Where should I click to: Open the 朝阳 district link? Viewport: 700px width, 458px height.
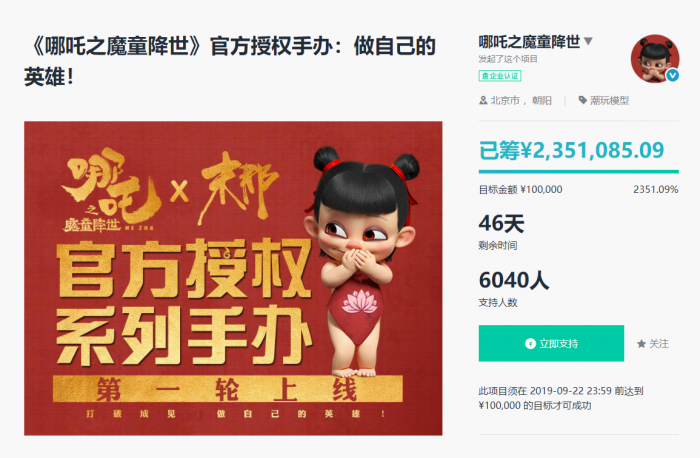[x=542, y=100]
